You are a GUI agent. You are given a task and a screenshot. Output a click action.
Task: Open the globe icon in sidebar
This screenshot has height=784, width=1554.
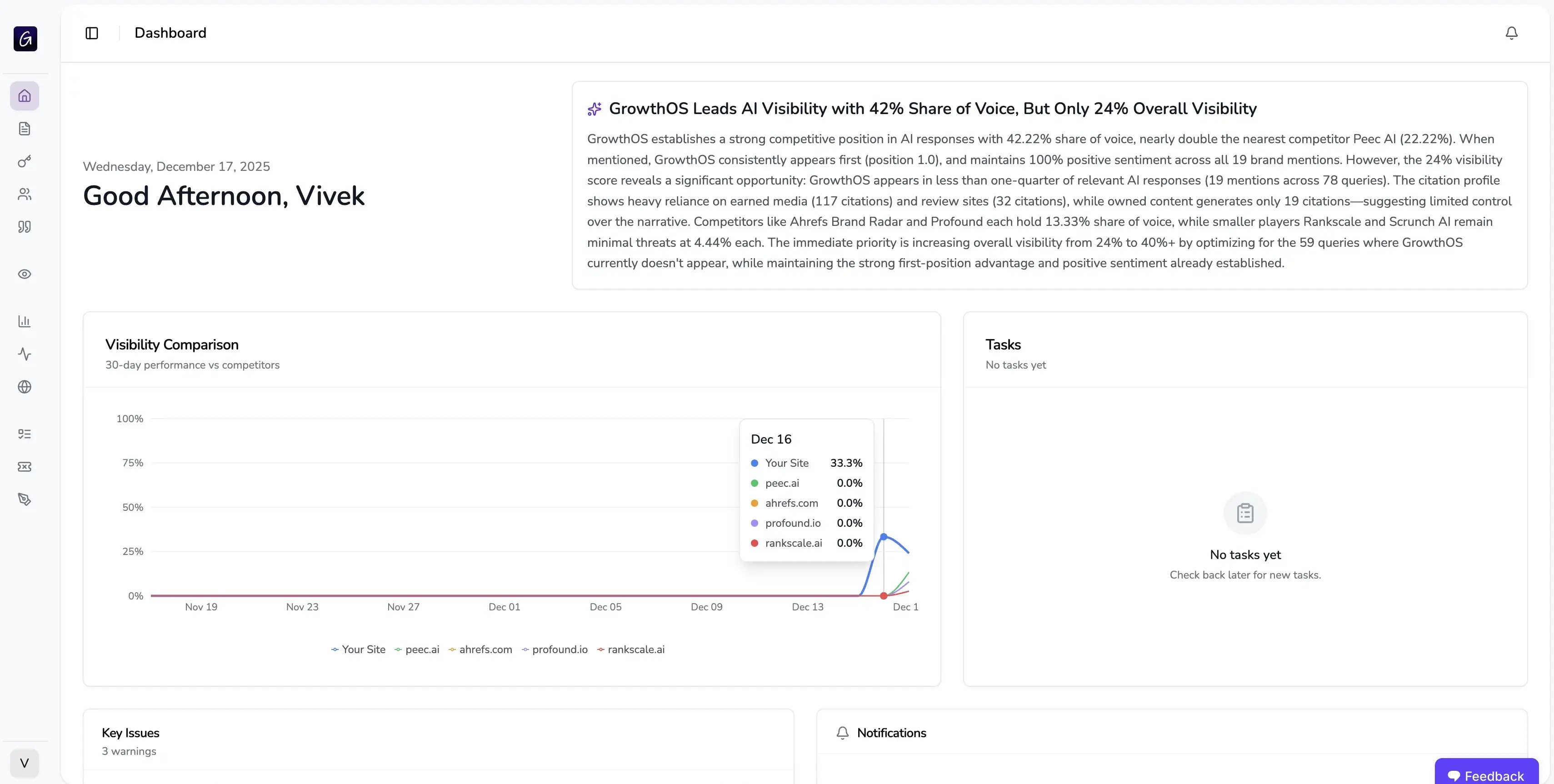[24, 387]
